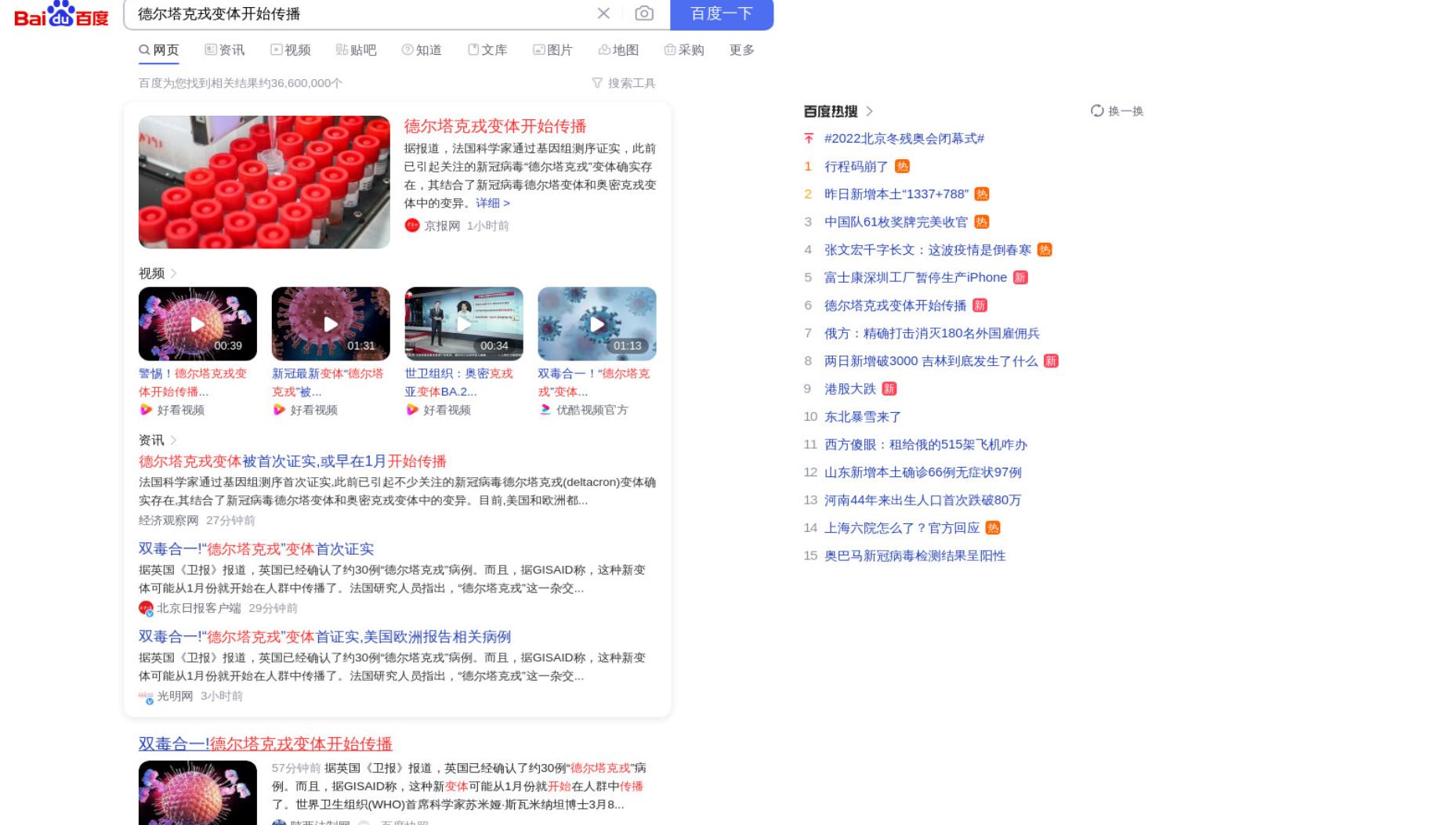
Task: Open hot search 富士康深圳工厂暂停生产iPhone
Action: pos(915,277)
